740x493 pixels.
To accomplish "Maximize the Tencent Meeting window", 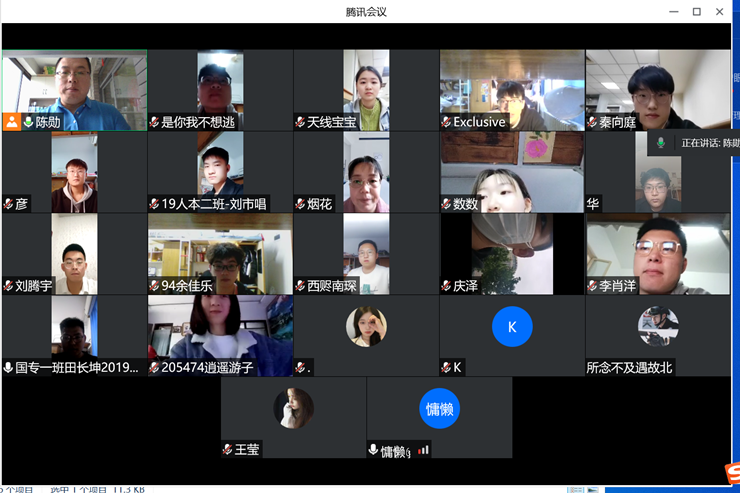I will click(x=697, y=12).
